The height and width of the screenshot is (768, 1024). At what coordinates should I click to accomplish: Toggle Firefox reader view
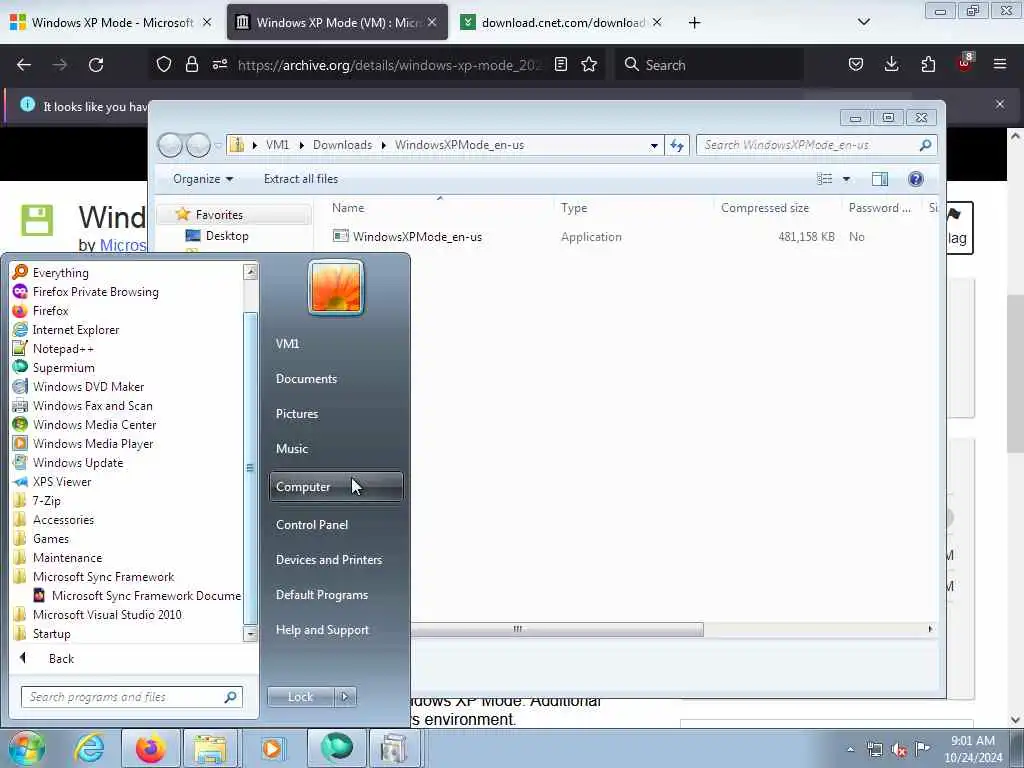pos(560,65)
